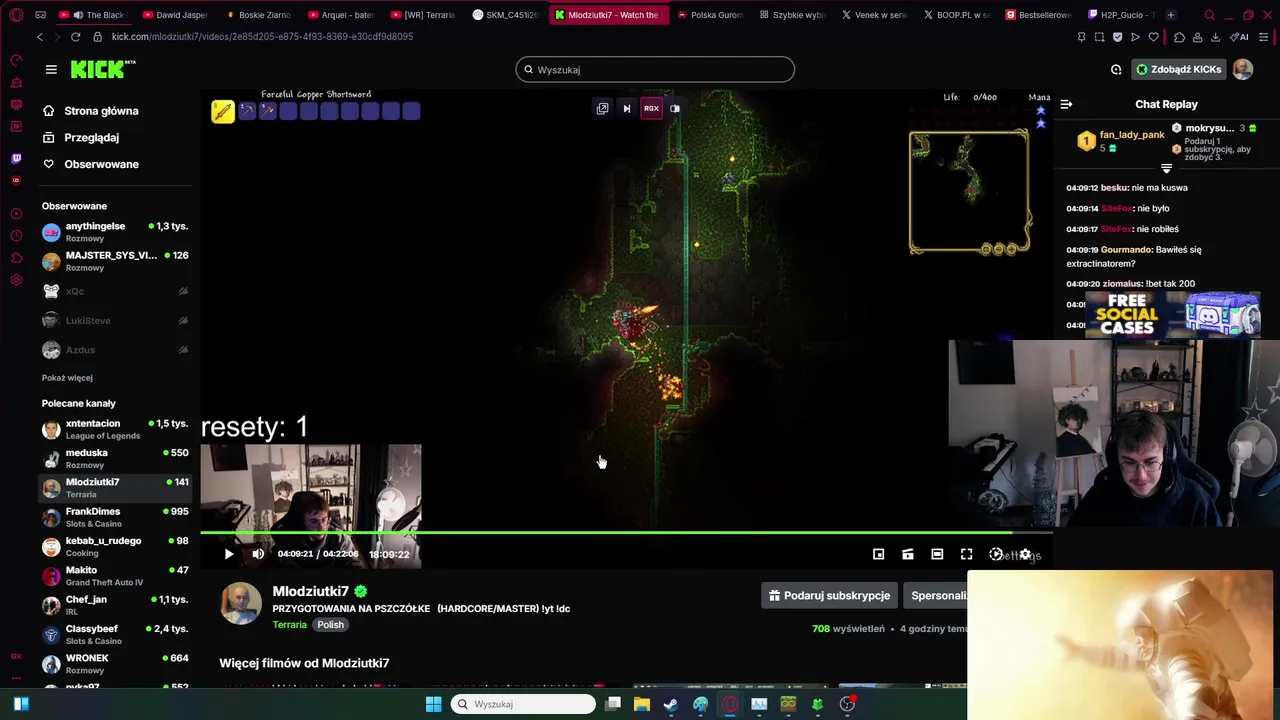Open kebab_u_rudego recommended channel

[115, 546]
